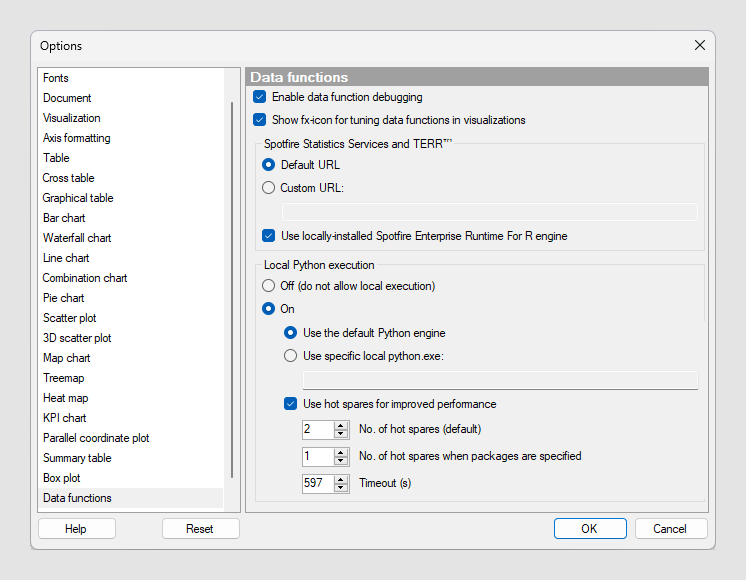Click the Cancel button
Screen dimensions: 746x580
click(x=671, y=529)
